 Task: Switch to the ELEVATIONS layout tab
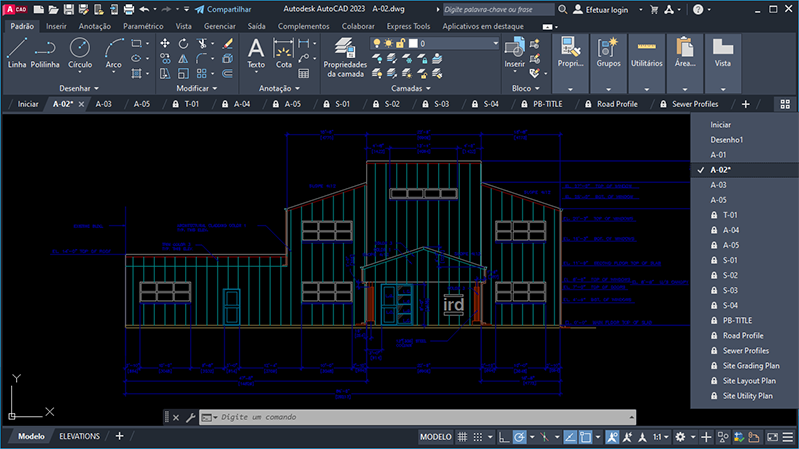(79, 436)
